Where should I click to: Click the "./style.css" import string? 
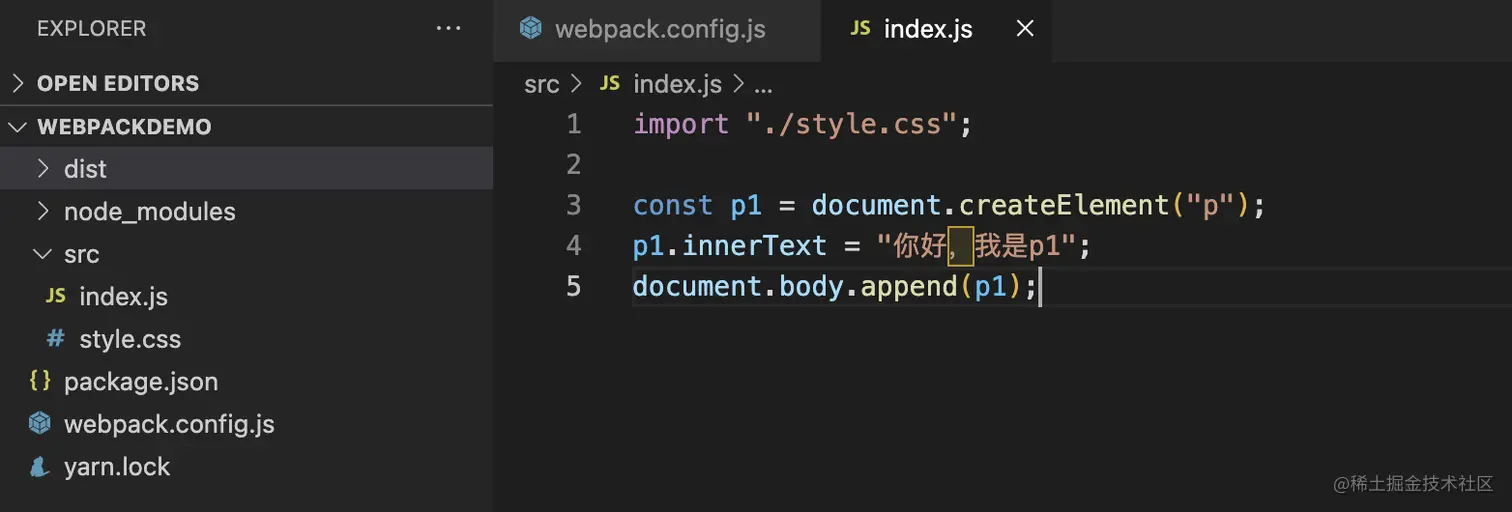(x=852, y=125)
